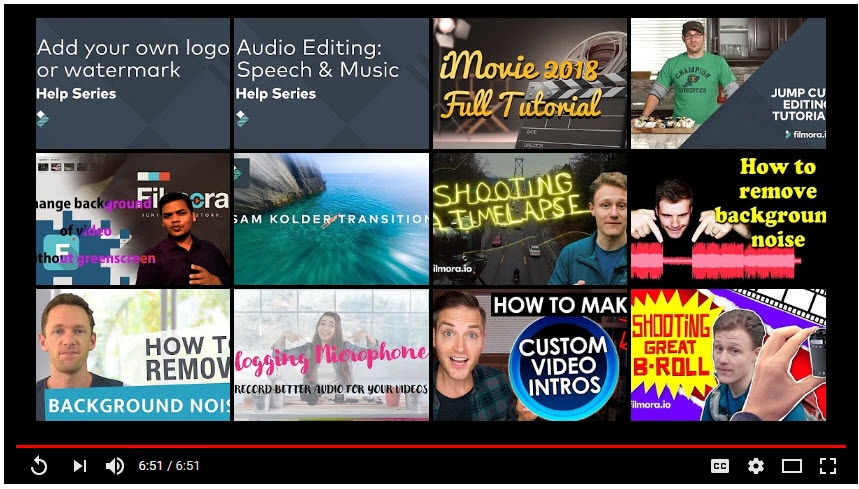Skip to the next video
859x489 pixels.
80,466
